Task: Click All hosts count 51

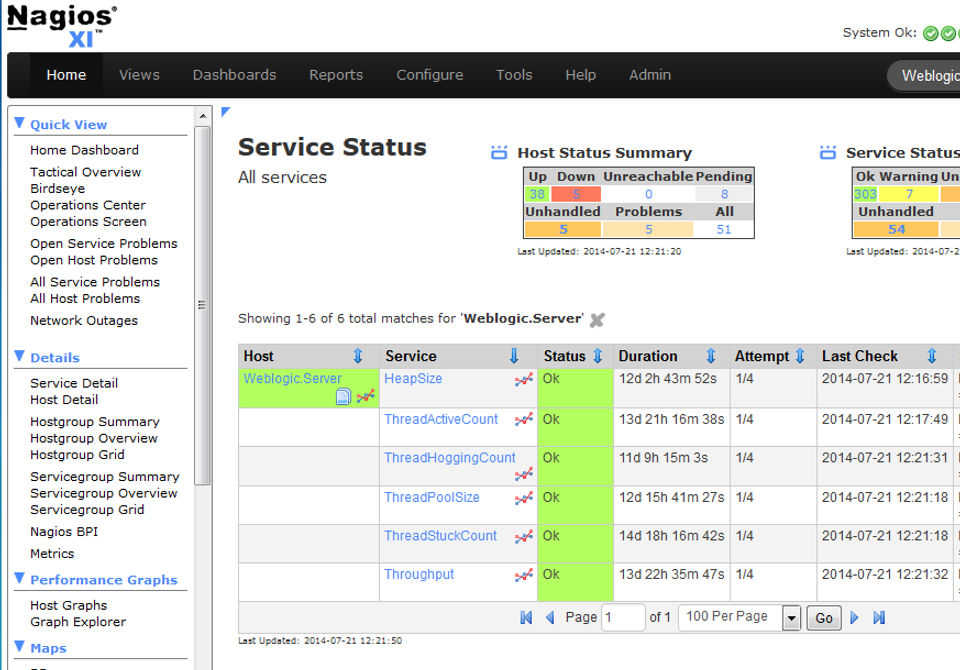Action: 724,230
